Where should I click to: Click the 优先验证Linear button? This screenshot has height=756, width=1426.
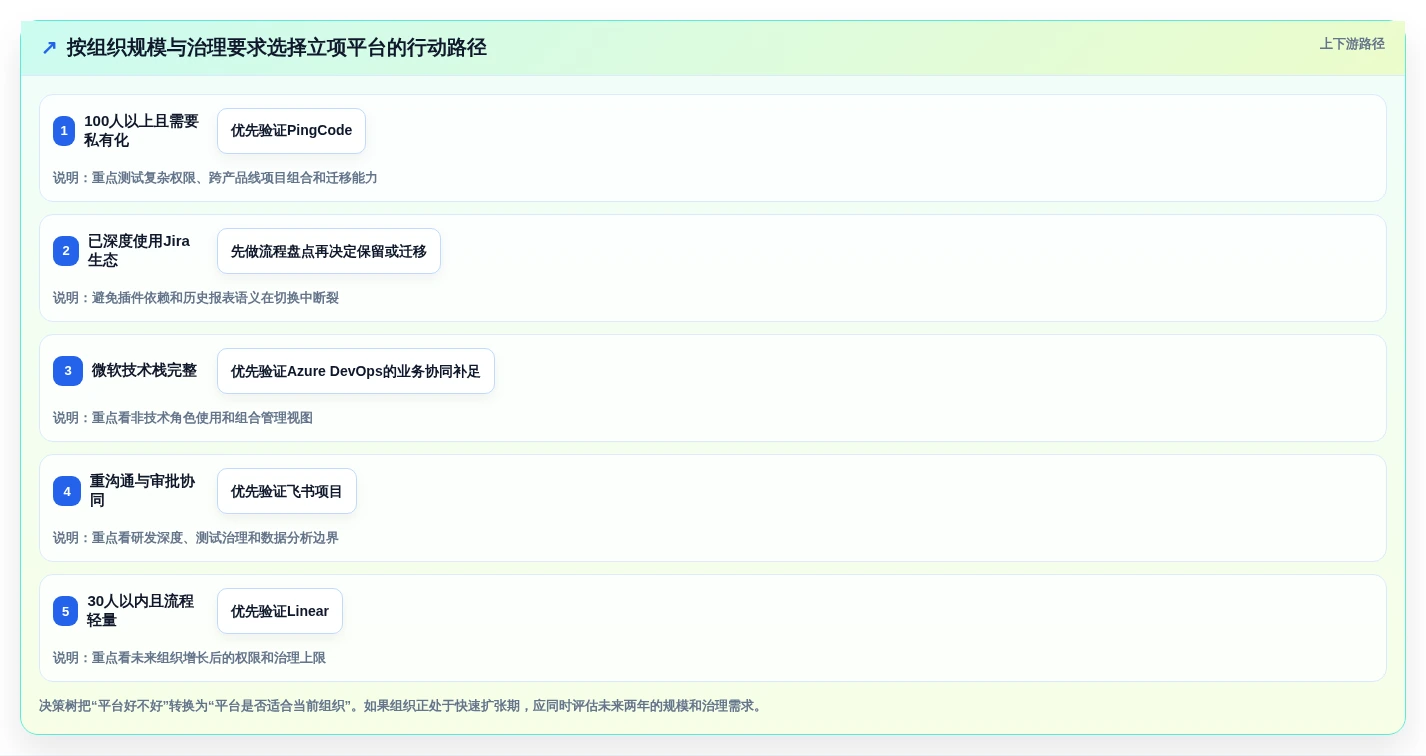point(280,611)
